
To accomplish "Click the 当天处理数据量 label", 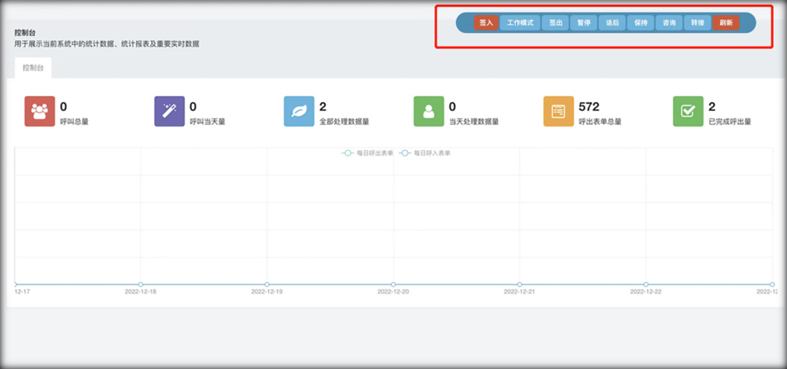I will pos(474,122).
